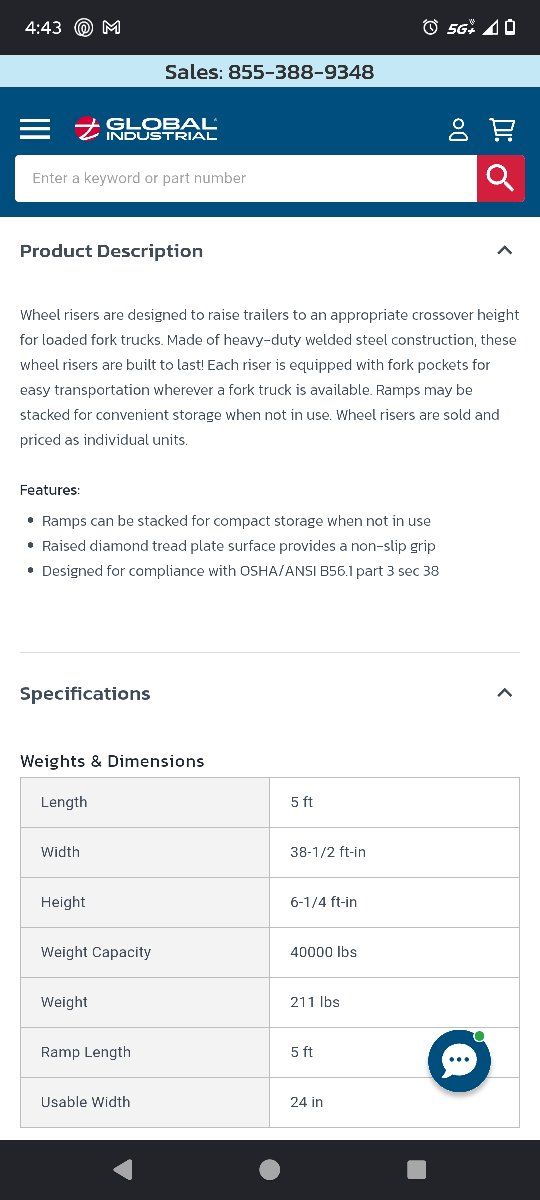Open the user account icon
The height and width of the screenshot is (1200, 540).
click(458, 129)
